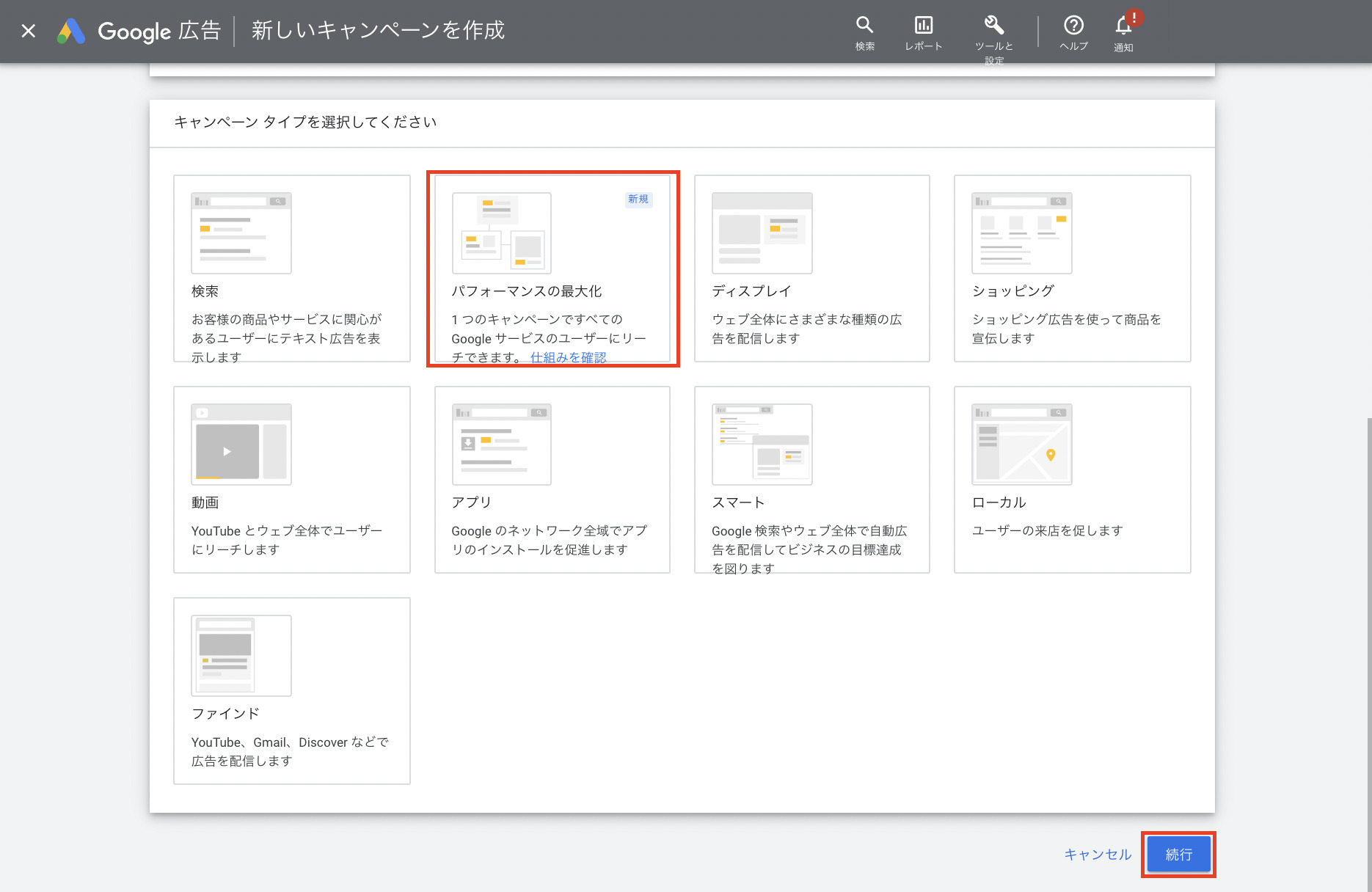The image size is (1372, 892).
Task: Choose the Video (動画) campaign card
Action: click(x=291, y=480)
